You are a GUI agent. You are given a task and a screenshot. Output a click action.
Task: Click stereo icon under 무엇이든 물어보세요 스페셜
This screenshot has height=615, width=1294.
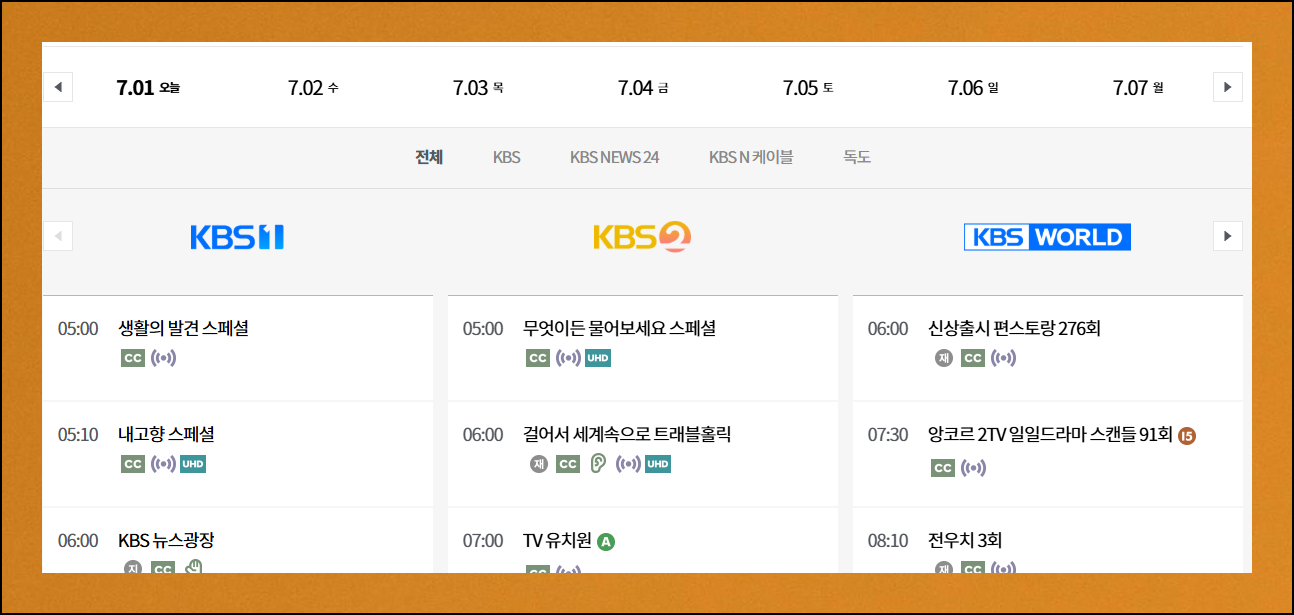(x=568, y=358)
